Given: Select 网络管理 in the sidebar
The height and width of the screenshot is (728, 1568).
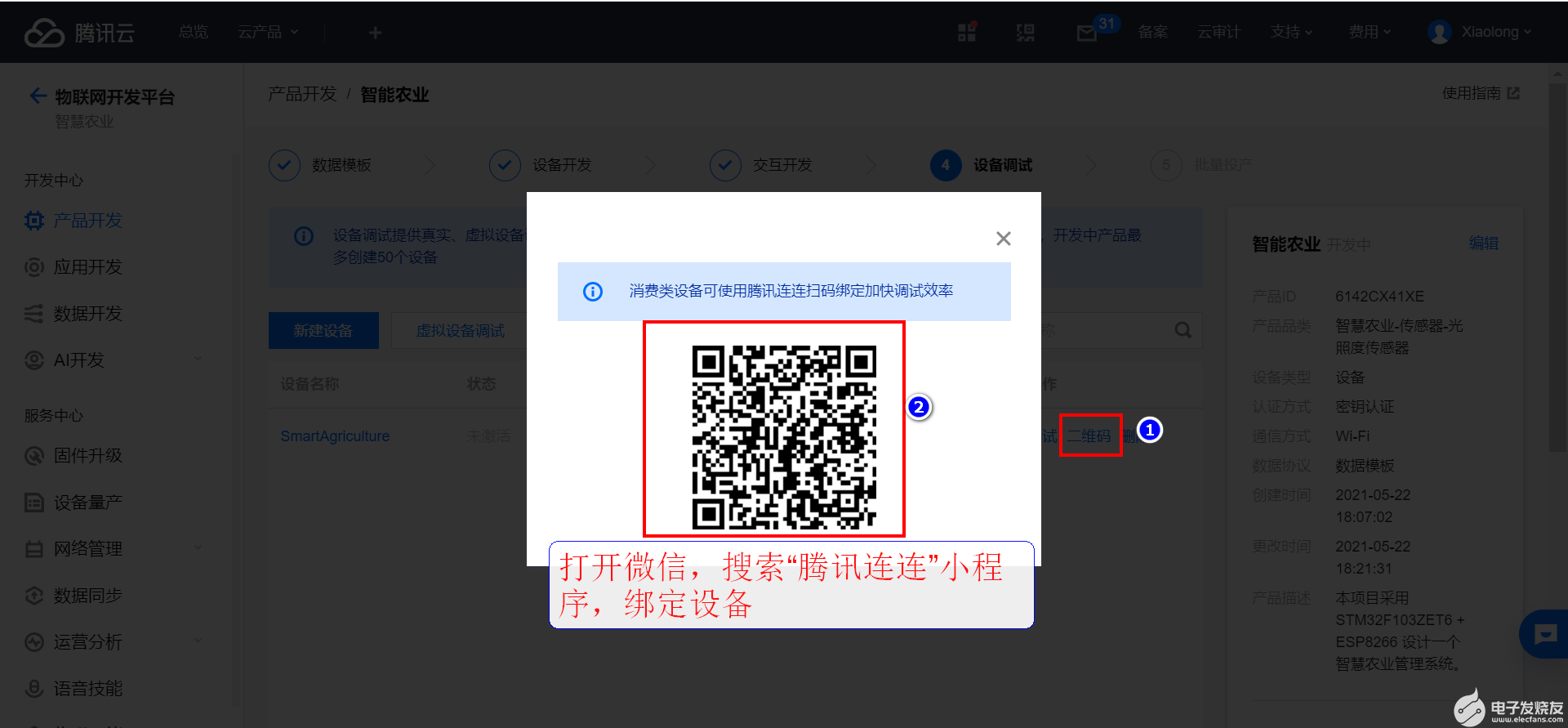Looking at the screenshot, I should pos(87,549).
